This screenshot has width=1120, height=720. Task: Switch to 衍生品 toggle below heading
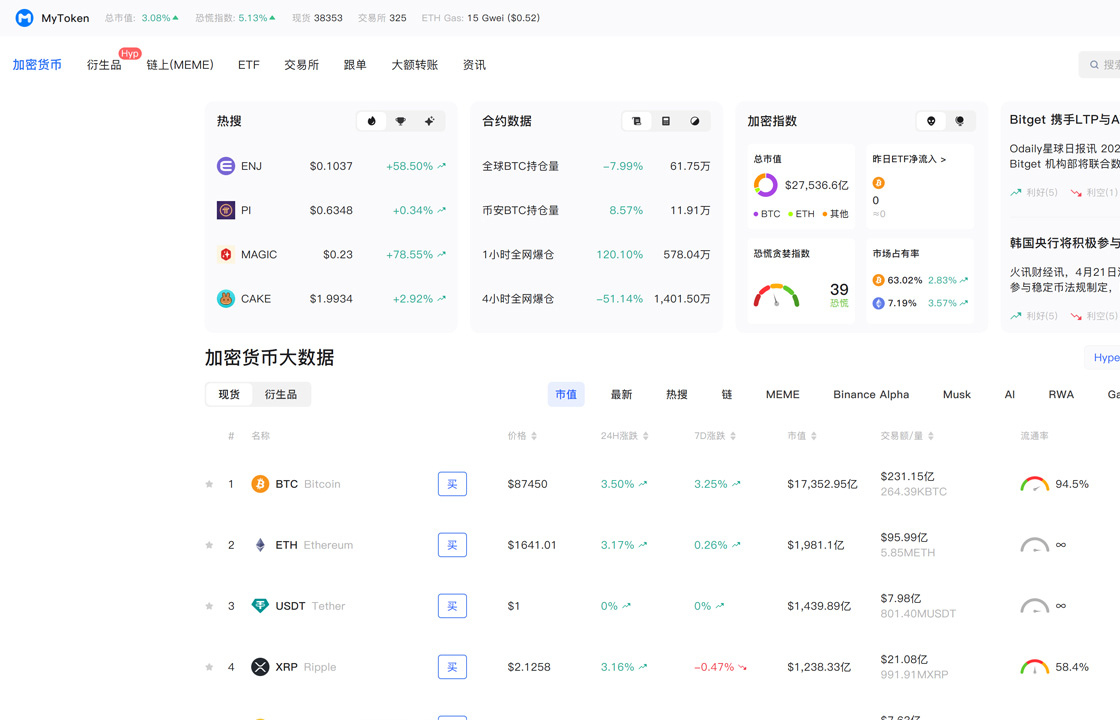click(281, 394)
